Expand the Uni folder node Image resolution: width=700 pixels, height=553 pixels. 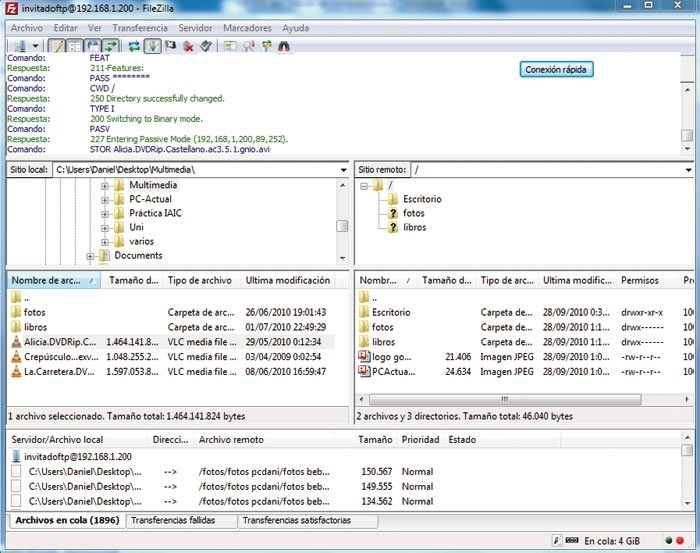(x=104, y=228)
